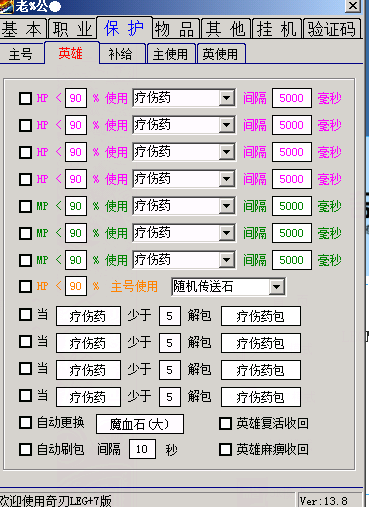Tick the 英雄复活收回 checkbox

[225, 423]
